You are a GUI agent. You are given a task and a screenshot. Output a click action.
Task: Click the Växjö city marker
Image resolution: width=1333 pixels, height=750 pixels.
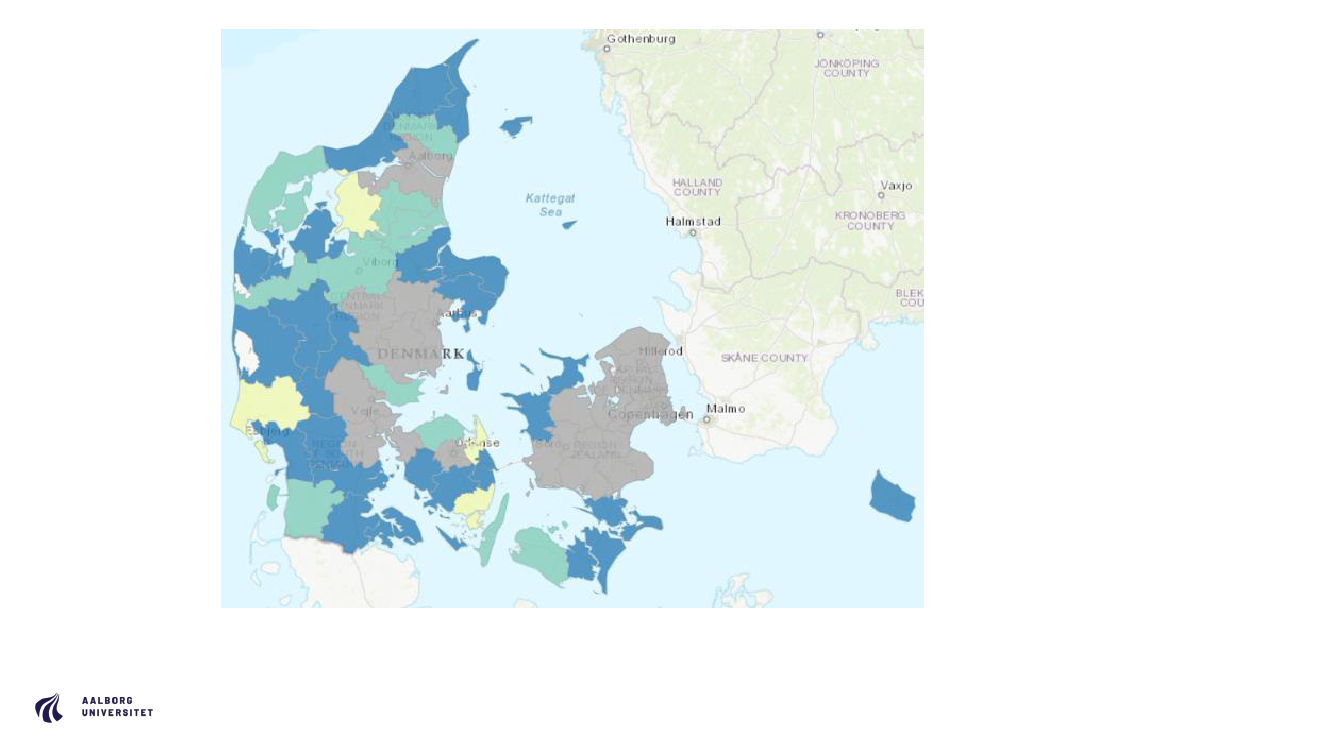(x=881, y=195)
